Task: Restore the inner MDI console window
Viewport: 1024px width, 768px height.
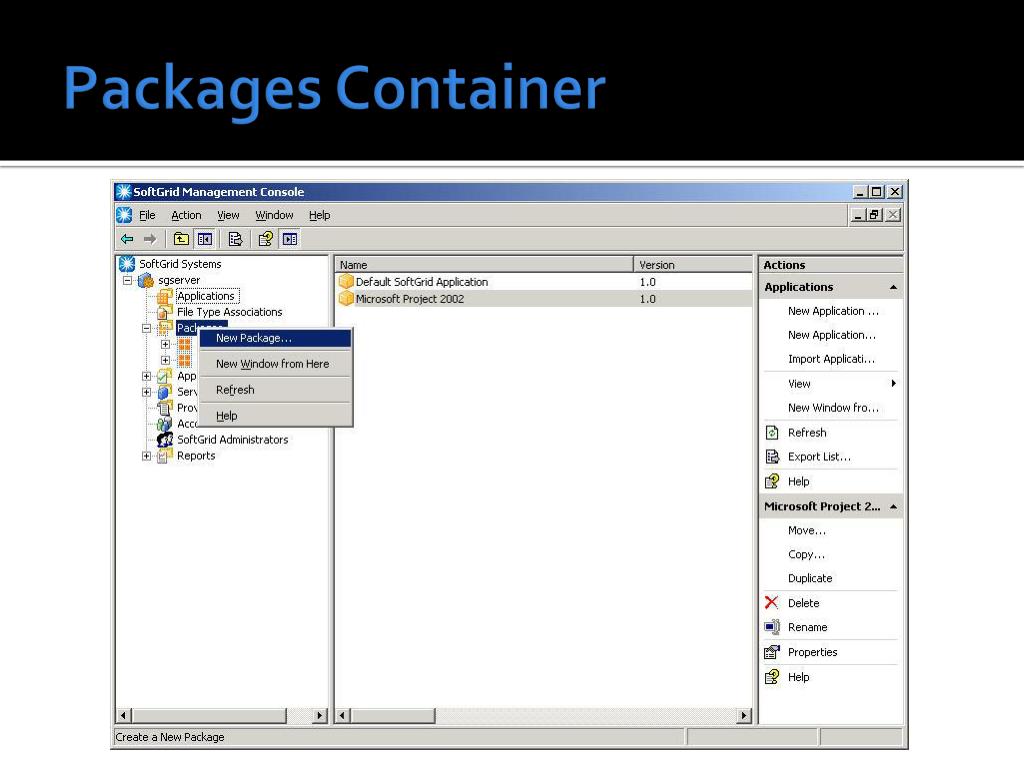Action: (x=876, y=214)
